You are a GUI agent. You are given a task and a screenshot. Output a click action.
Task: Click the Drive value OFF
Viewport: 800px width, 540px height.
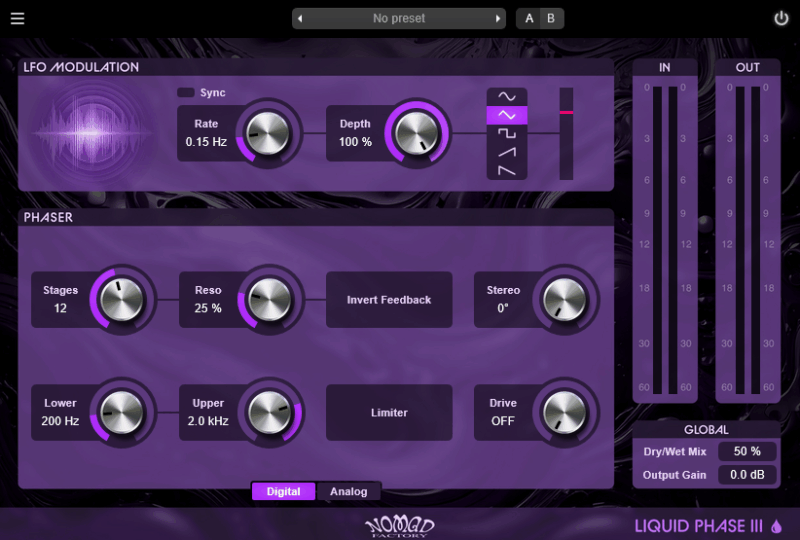pyautogui.click(x=503, y=421)
